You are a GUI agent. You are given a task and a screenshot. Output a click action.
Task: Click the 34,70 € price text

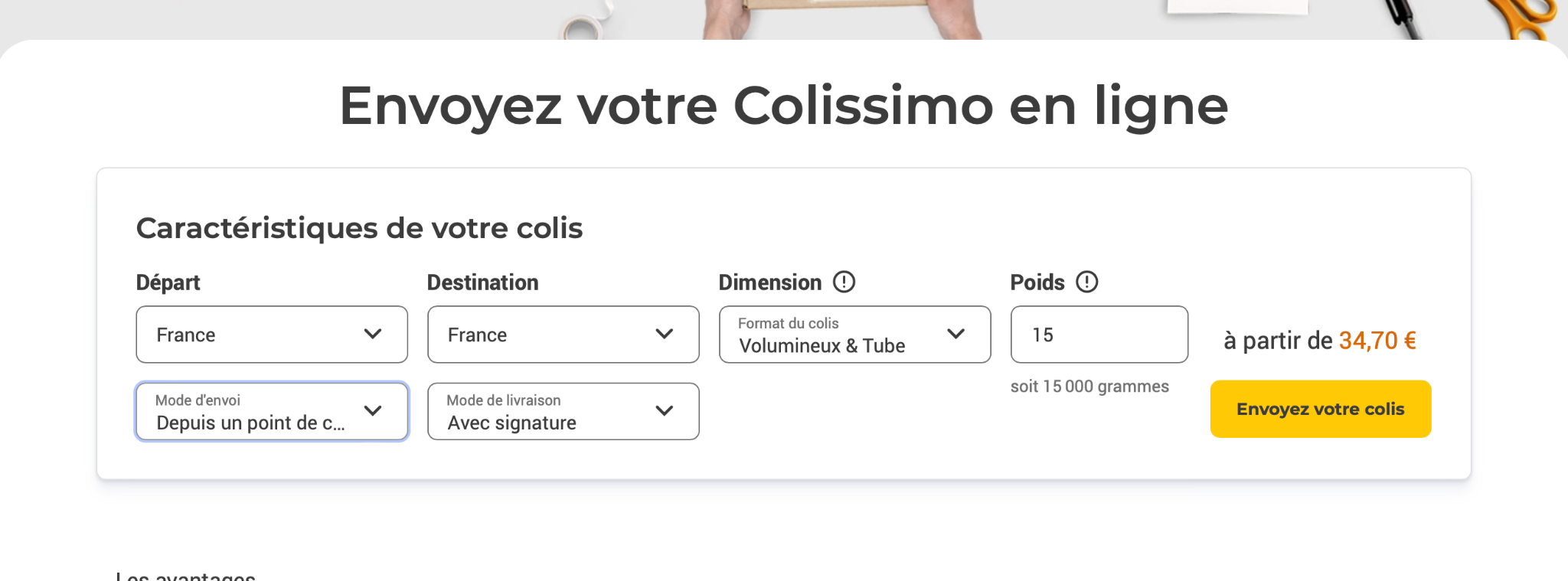(x=1377, y=340)
